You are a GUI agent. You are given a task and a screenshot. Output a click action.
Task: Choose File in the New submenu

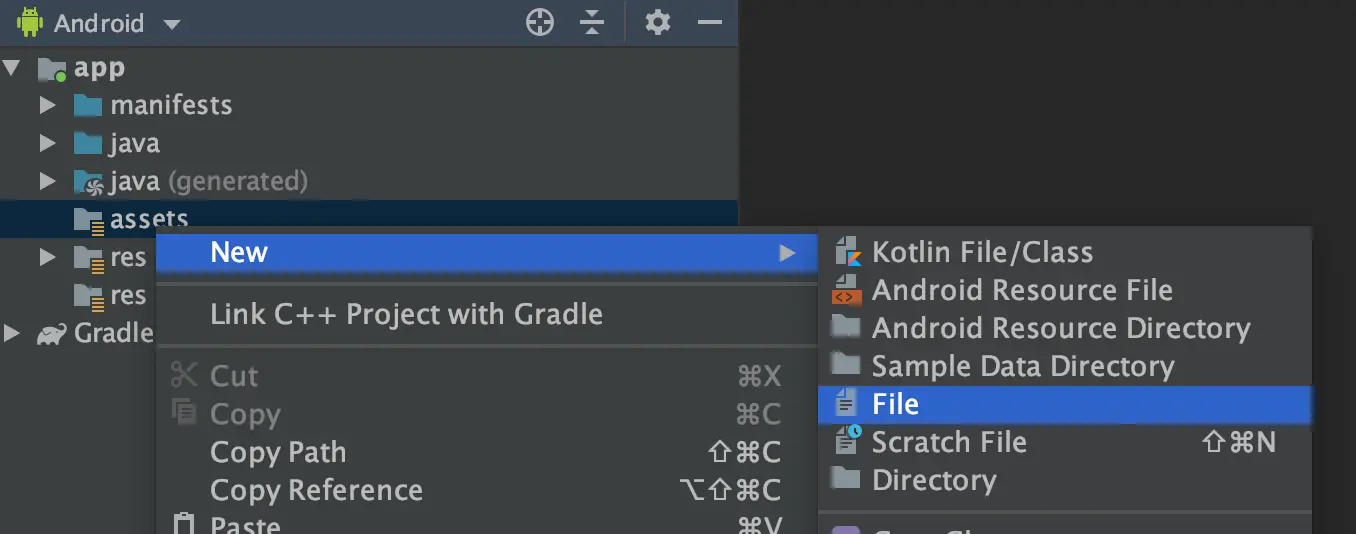1064,404
